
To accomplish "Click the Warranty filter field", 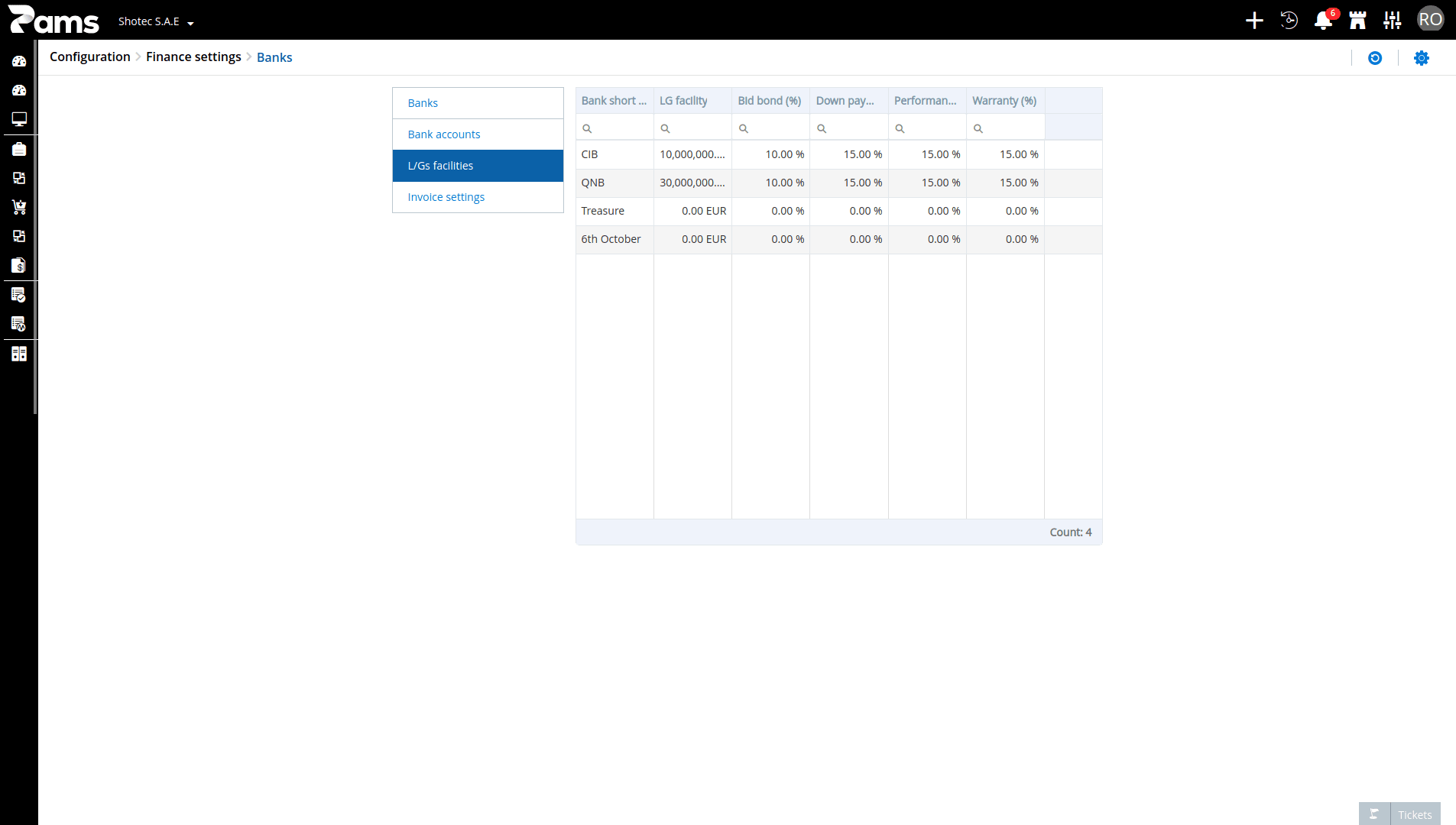I will coord(1005,128).
